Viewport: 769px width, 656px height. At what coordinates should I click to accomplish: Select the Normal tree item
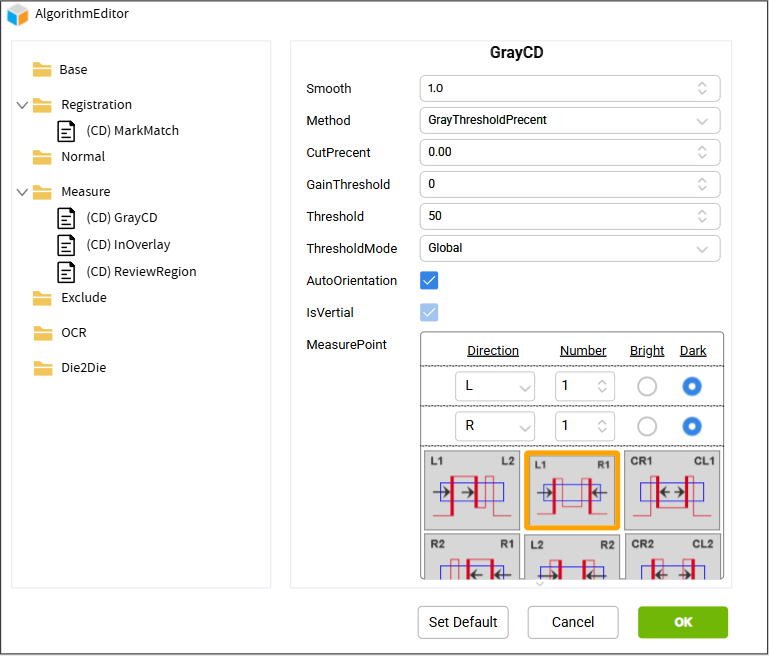[82, 157]
